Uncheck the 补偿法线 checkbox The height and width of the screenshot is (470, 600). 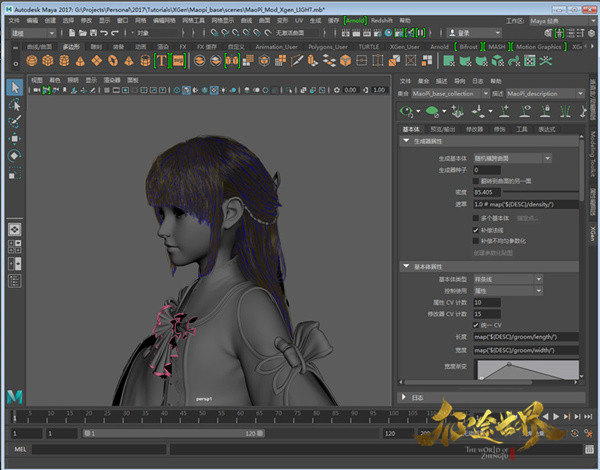coord(476,229)
